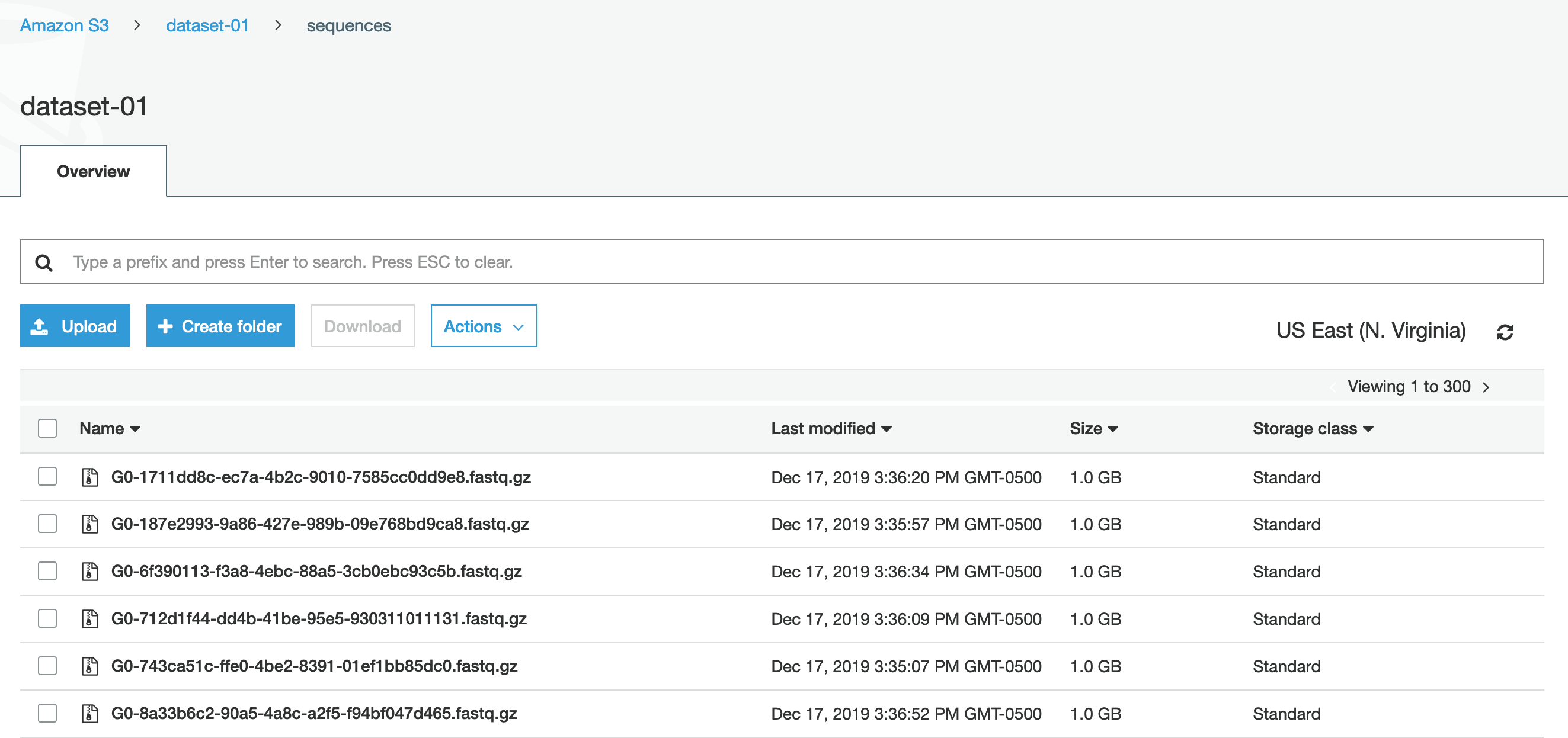Check the box for G0-6f390113 file row
The width and height of the screenshot is (1568, 738).
(47, 572)
